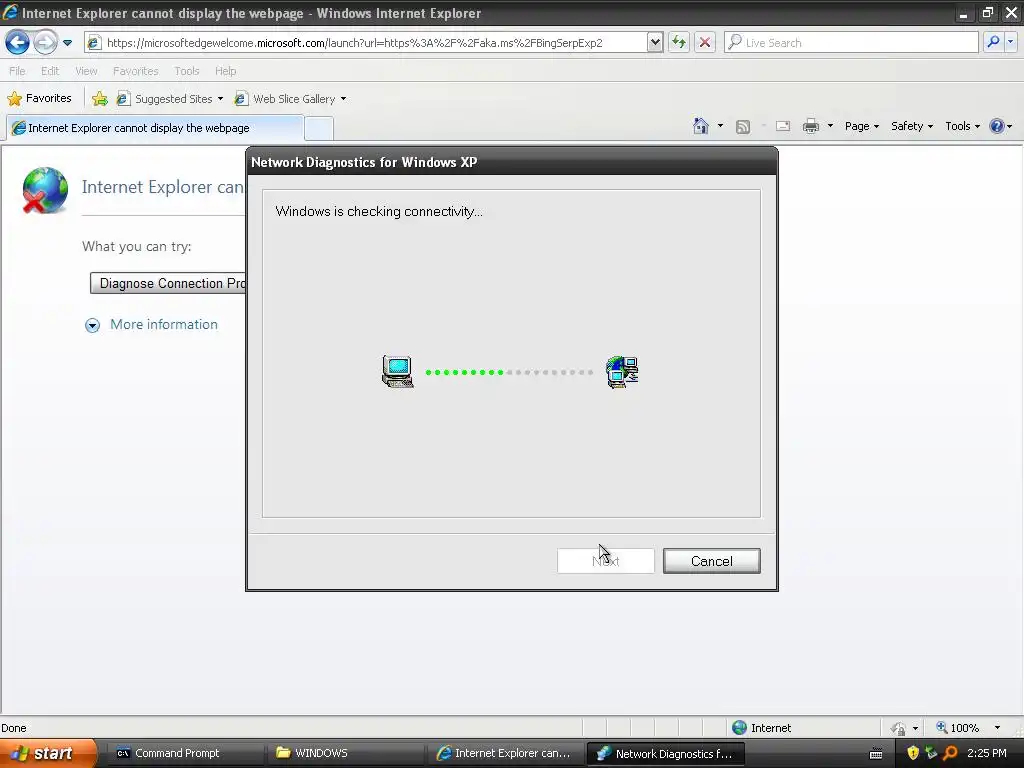The image size is (1024, 768).
Task: Open the Help menu
Action: tap(225, 71)
